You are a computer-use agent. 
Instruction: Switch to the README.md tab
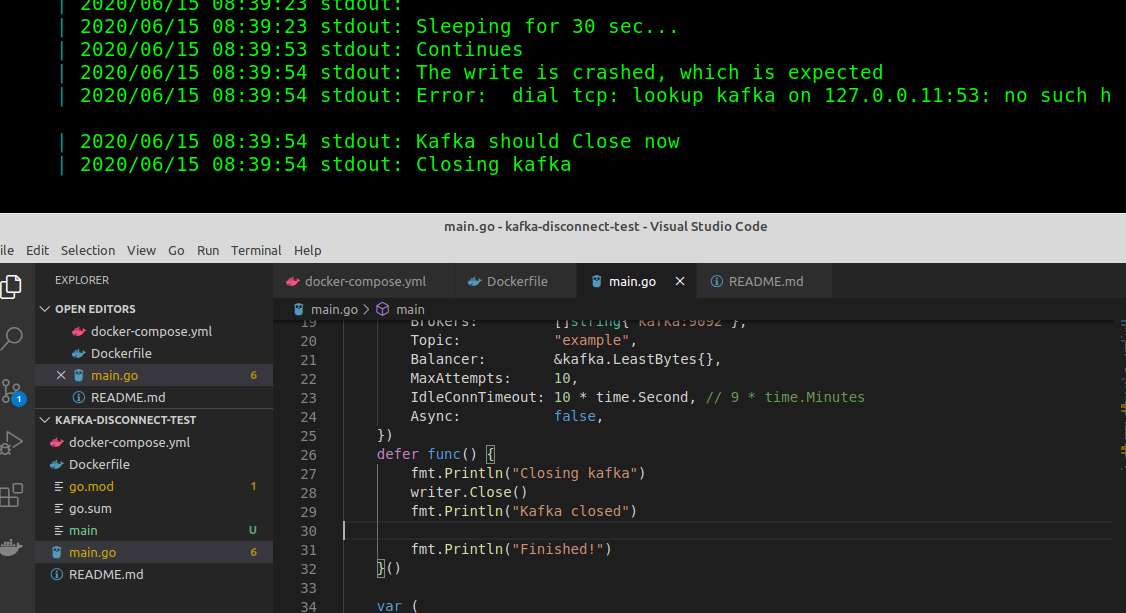coord(764,281)
